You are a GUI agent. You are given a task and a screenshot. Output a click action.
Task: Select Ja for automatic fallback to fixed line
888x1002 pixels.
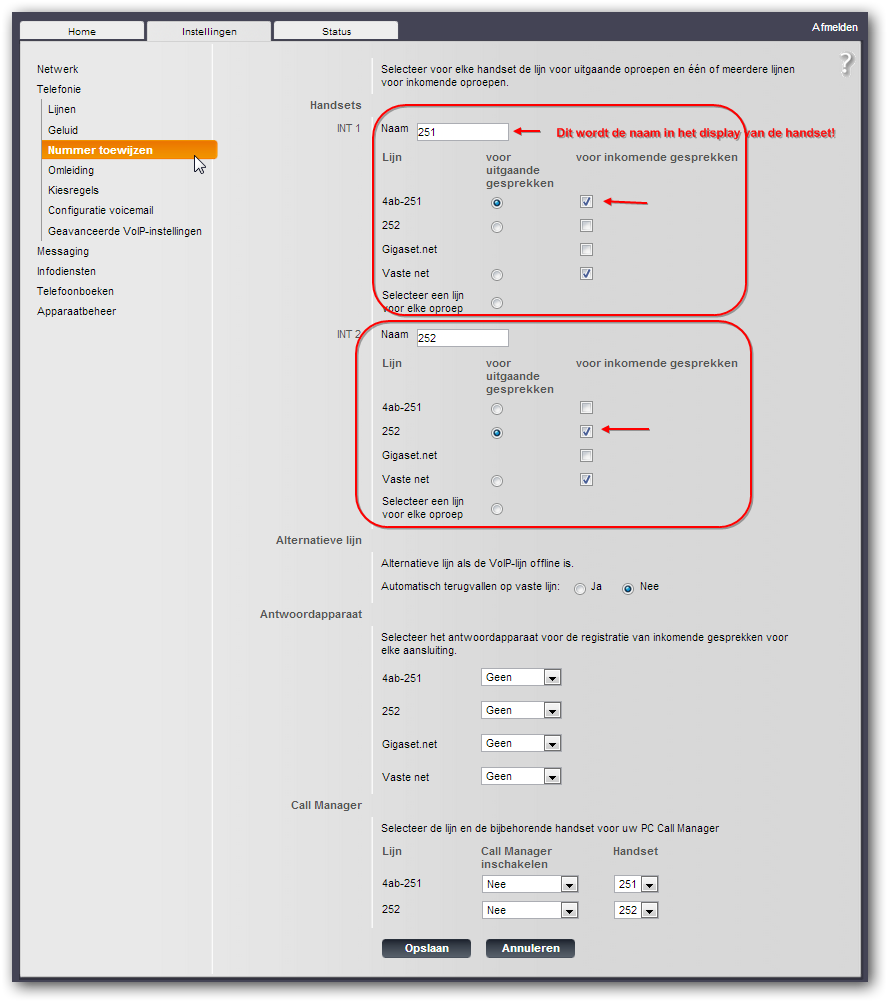tap(580, 589)
